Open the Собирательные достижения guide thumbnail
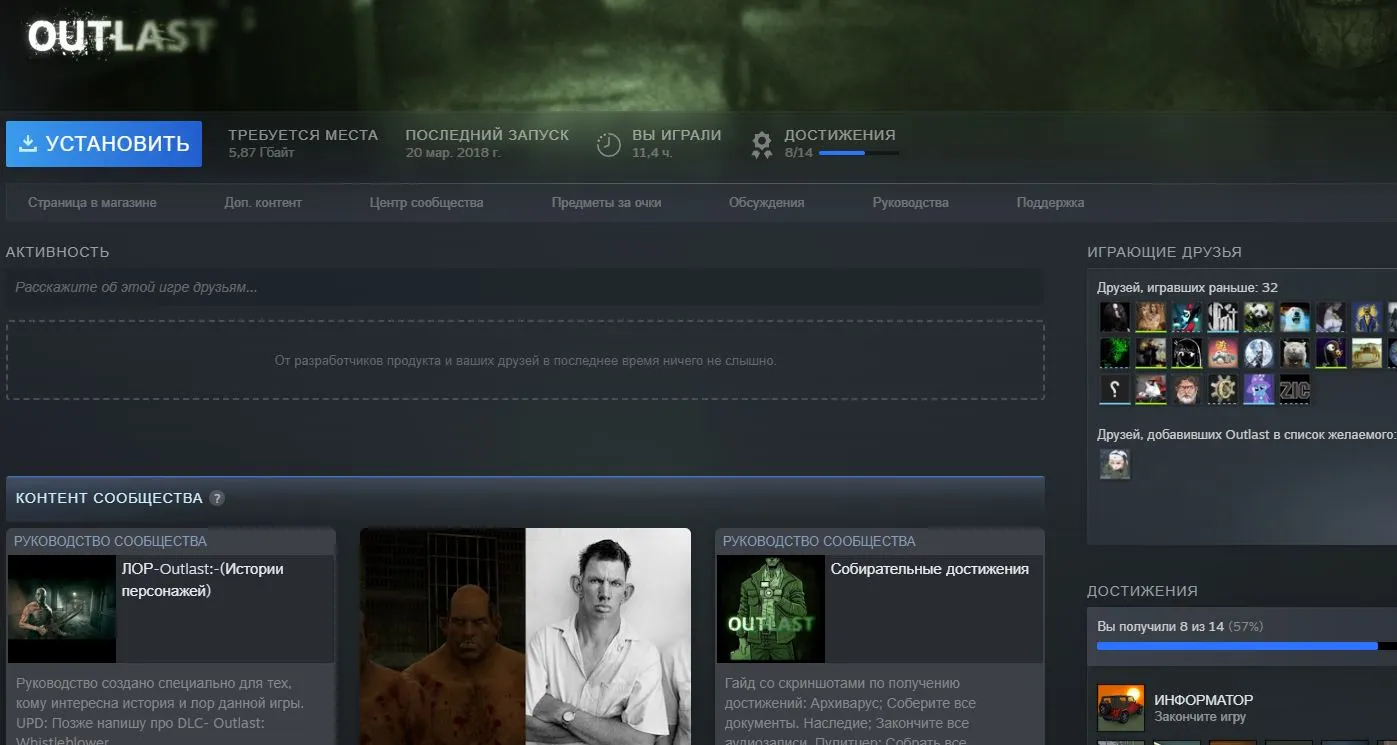This screenshot has height=745, width=1397. pos(771,609)
